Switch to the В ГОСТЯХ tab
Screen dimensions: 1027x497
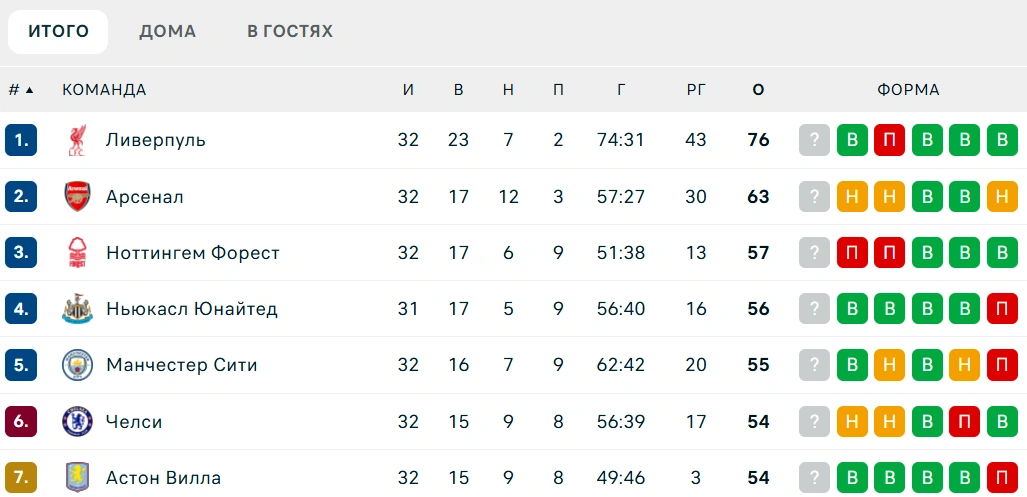pos(289,31)
